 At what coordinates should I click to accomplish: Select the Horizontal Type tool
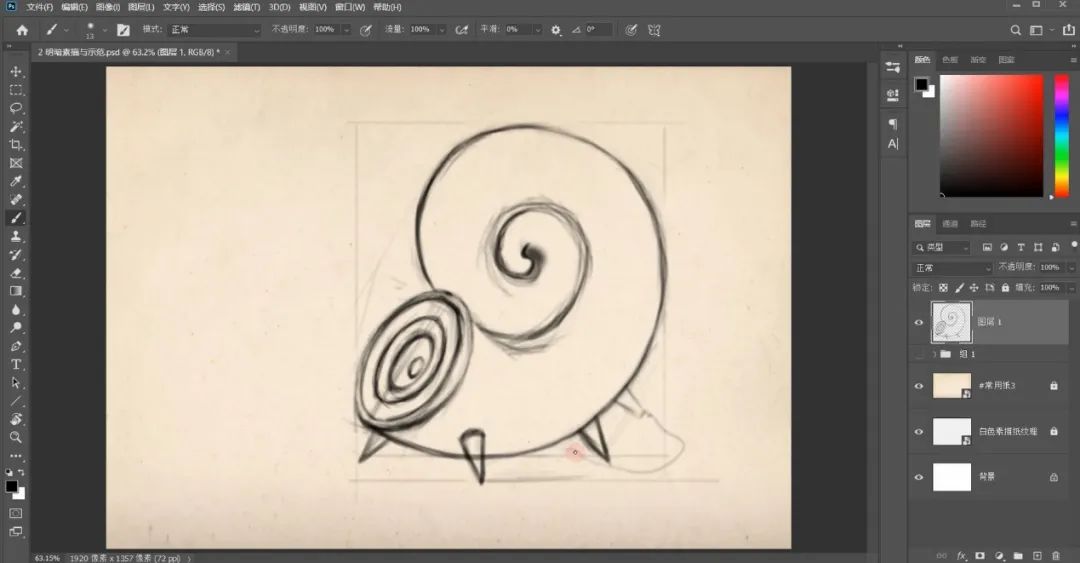pos(16,364)
